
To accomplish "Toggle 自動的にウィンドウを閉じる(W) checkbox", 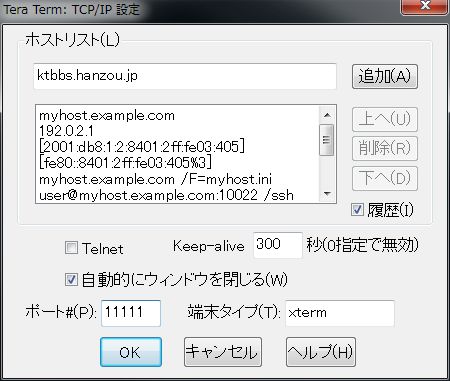I will coord(71,279).
